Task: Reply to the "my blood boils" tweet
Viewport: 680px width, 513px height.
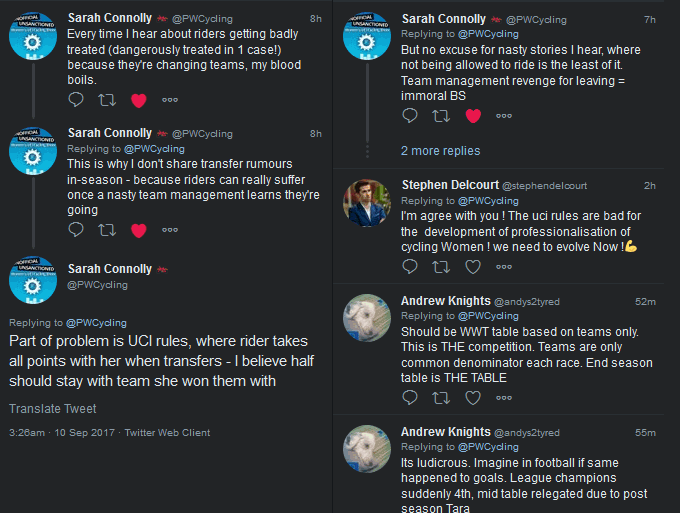Action: pyautogui.click(x=77, y=99)
